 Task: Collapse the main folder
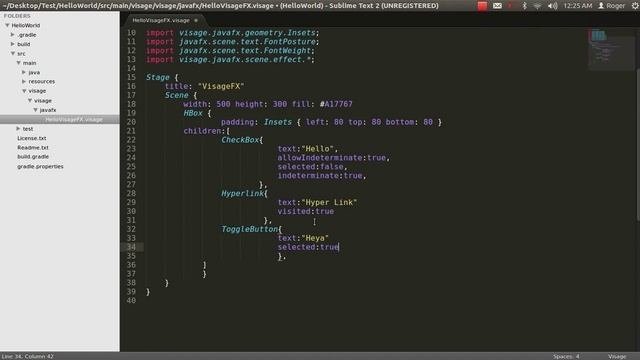18,63
